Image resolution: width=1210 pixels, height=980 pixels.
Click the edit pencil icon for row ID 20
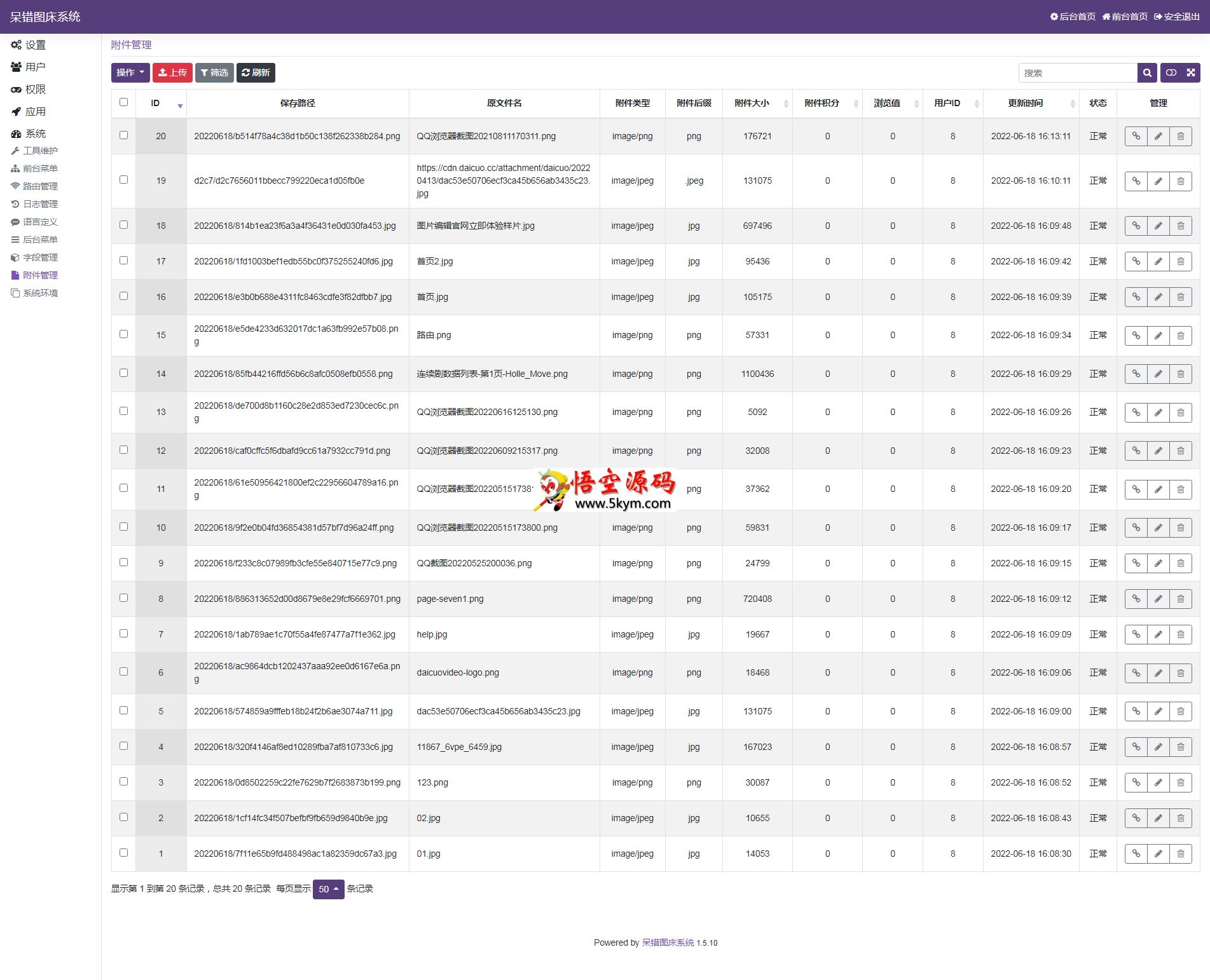click(x=1158, y=136)
